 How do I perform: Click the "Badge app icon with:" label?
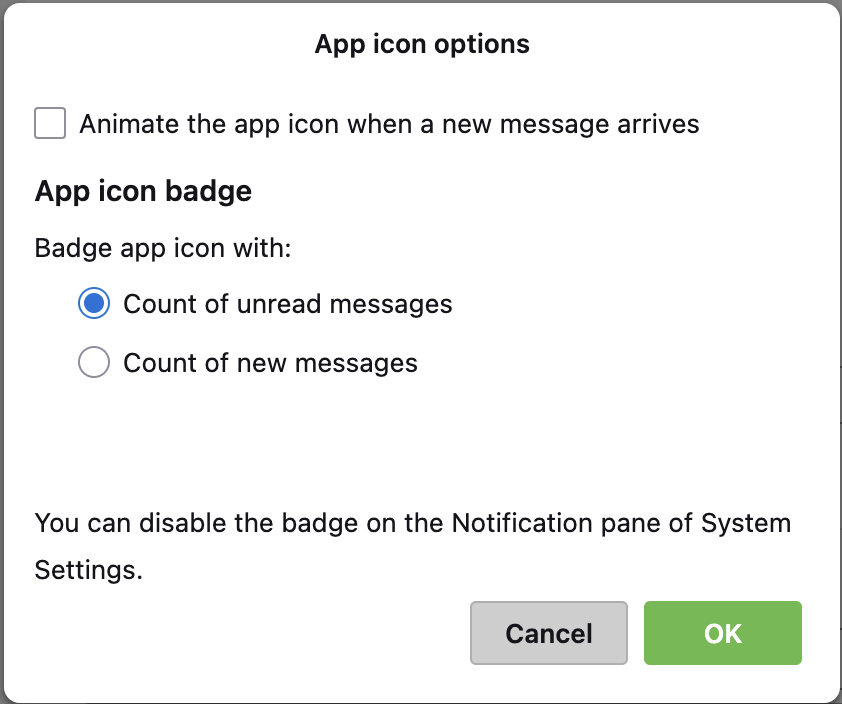pos(162,247)
